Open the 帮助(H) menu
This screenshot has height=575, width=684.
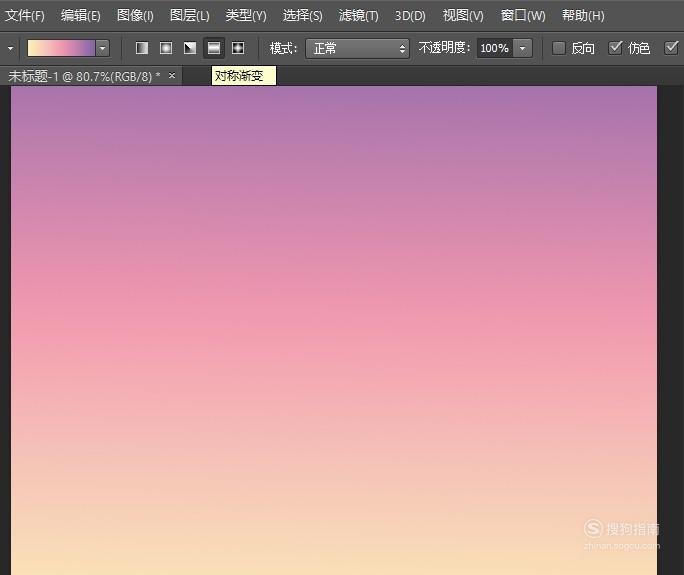coord(583,16)
